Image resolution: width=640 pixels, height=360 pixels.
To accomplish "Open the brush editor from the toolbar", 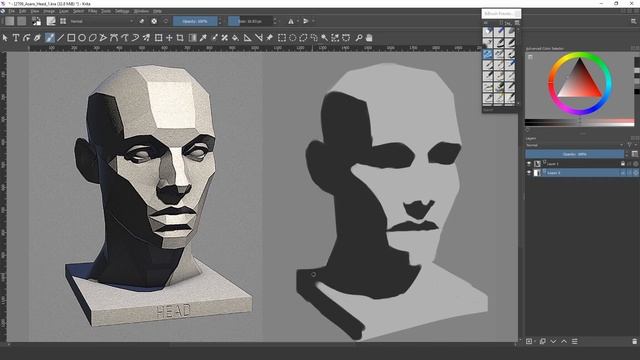I will point(51,21).
